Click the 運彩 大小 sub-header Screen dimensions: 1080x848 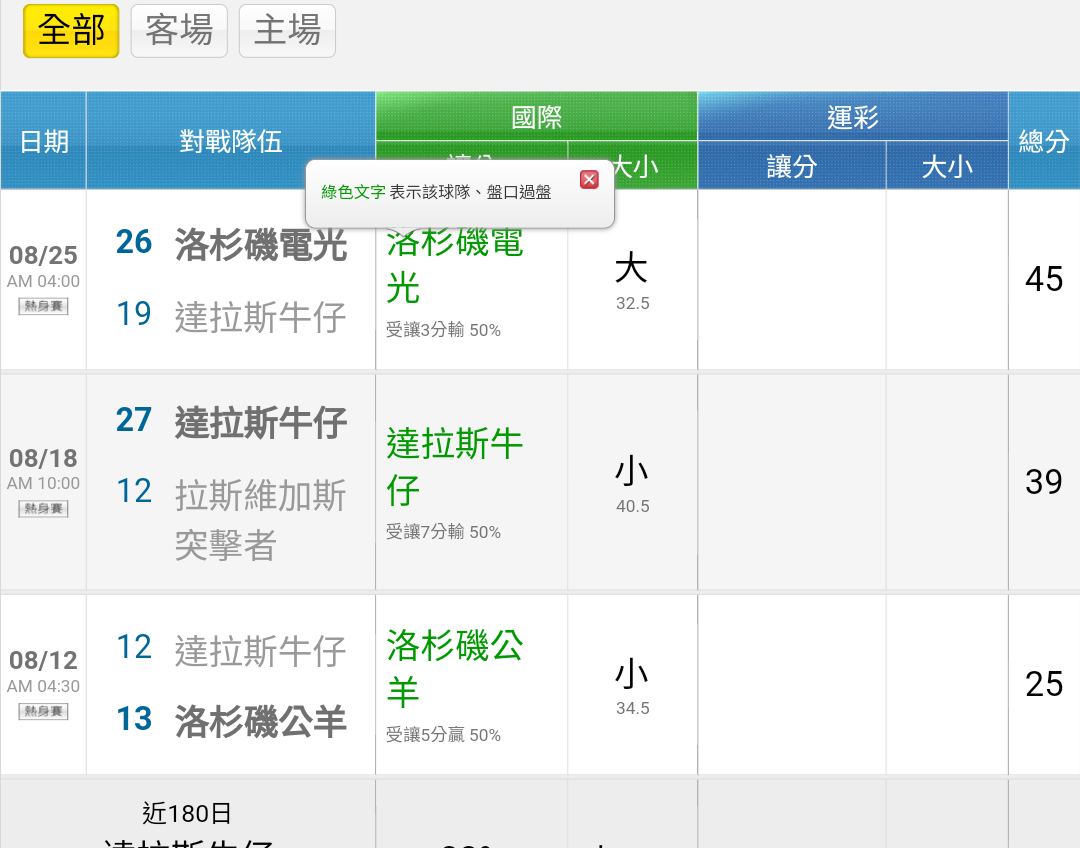coord(947,166)
